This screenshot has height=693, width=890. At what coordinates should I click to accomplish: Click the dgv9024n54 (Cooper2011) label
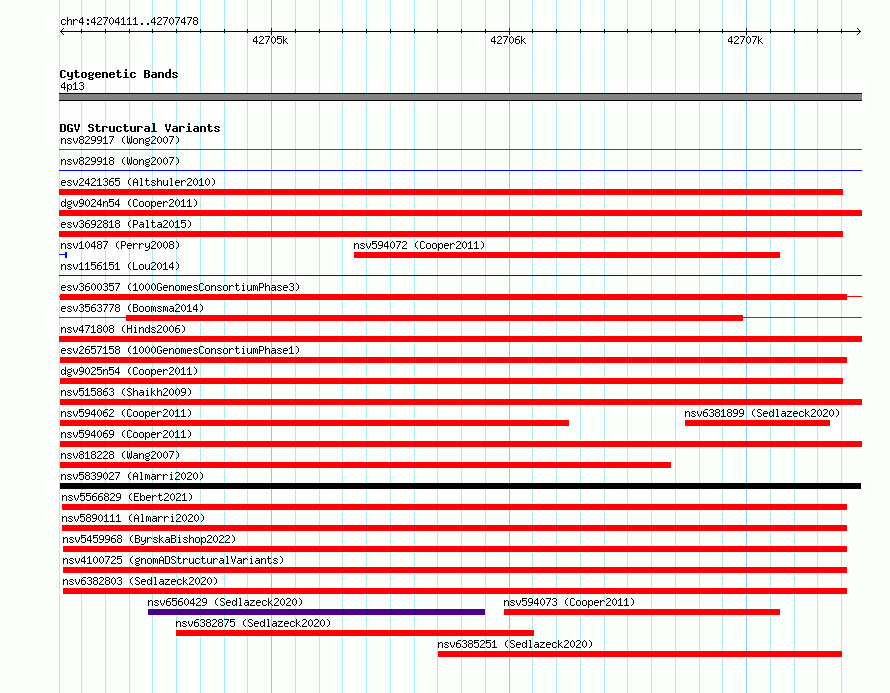129,203
